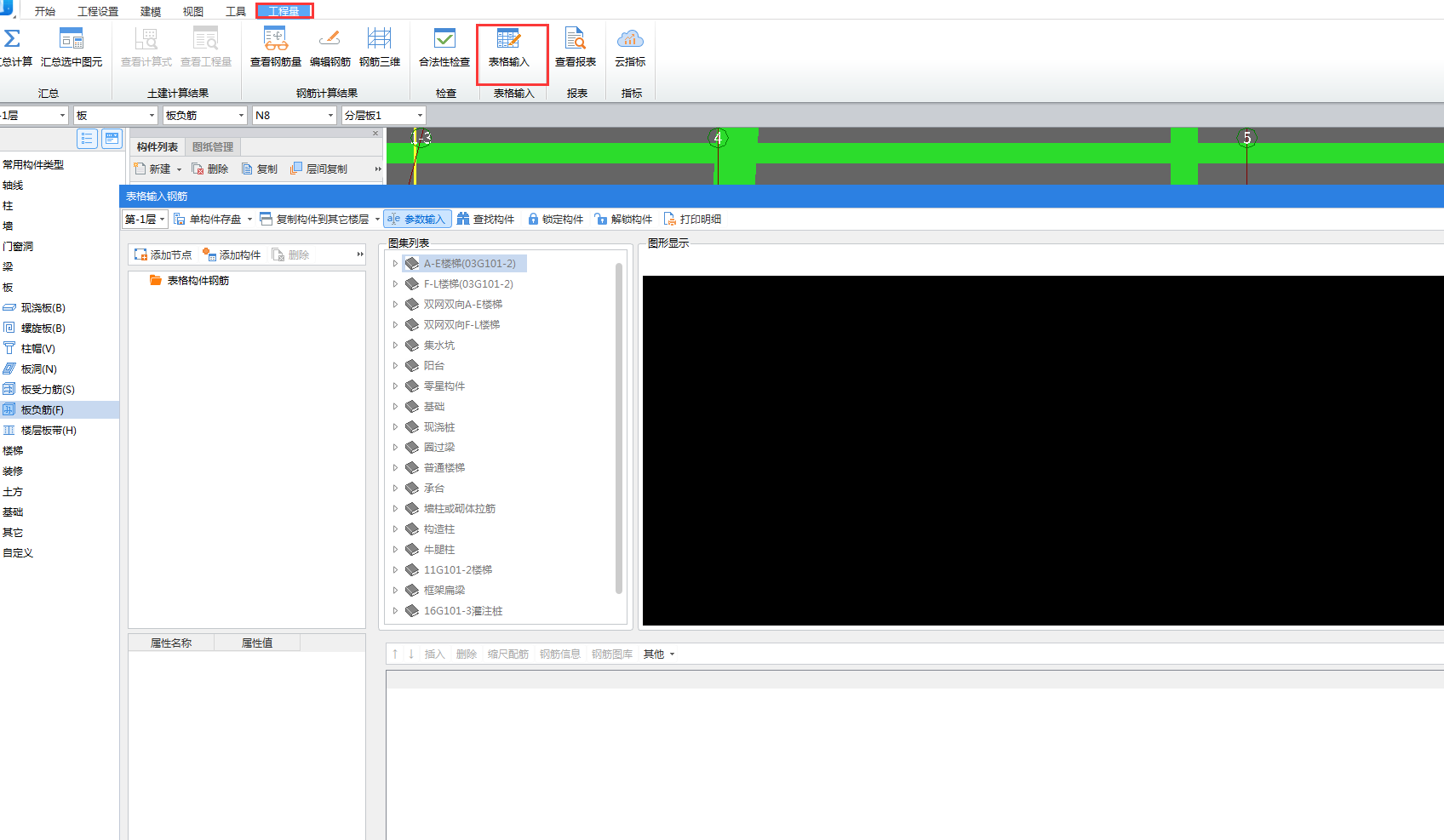The width and height of the screenshot is (1444, 840).
Task: Click 查找构件 toolbar button
Action: tap(485, 219)
